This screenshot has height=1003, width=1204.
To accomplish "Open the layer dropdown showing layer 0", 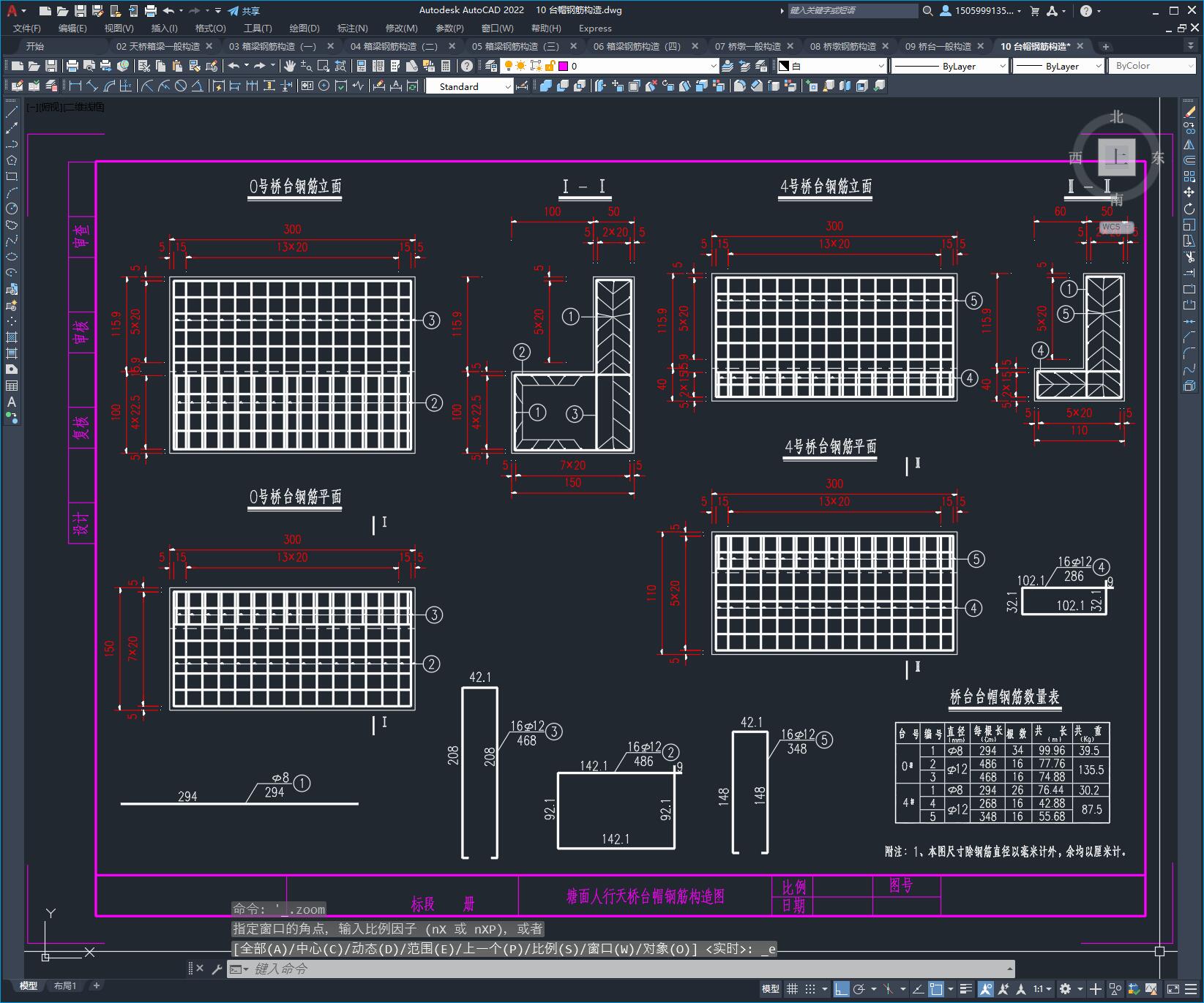I will click(611, 66).
